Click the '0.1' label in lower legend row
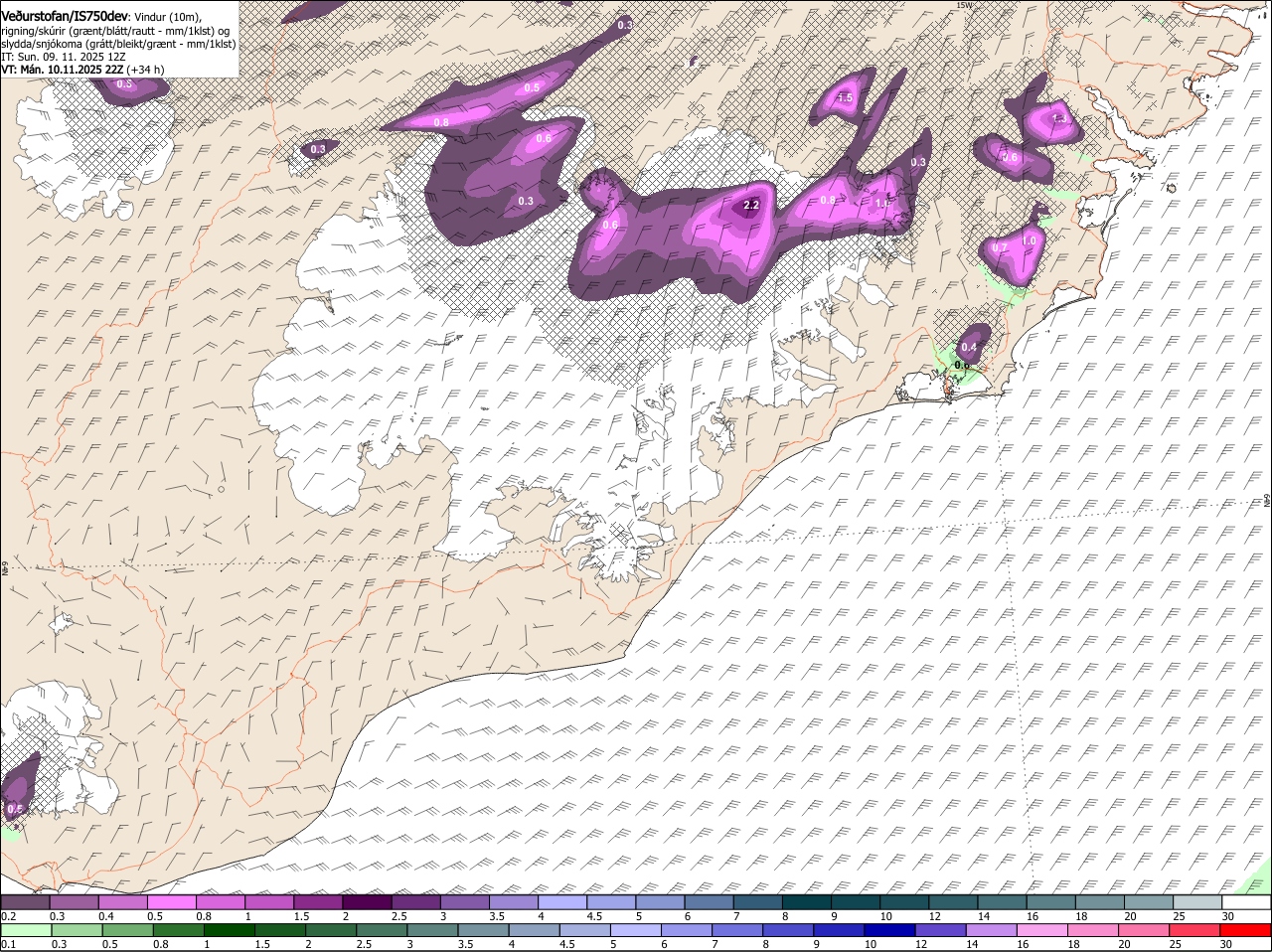This screenshot has height=952, width=1272. tap(8, 944)
